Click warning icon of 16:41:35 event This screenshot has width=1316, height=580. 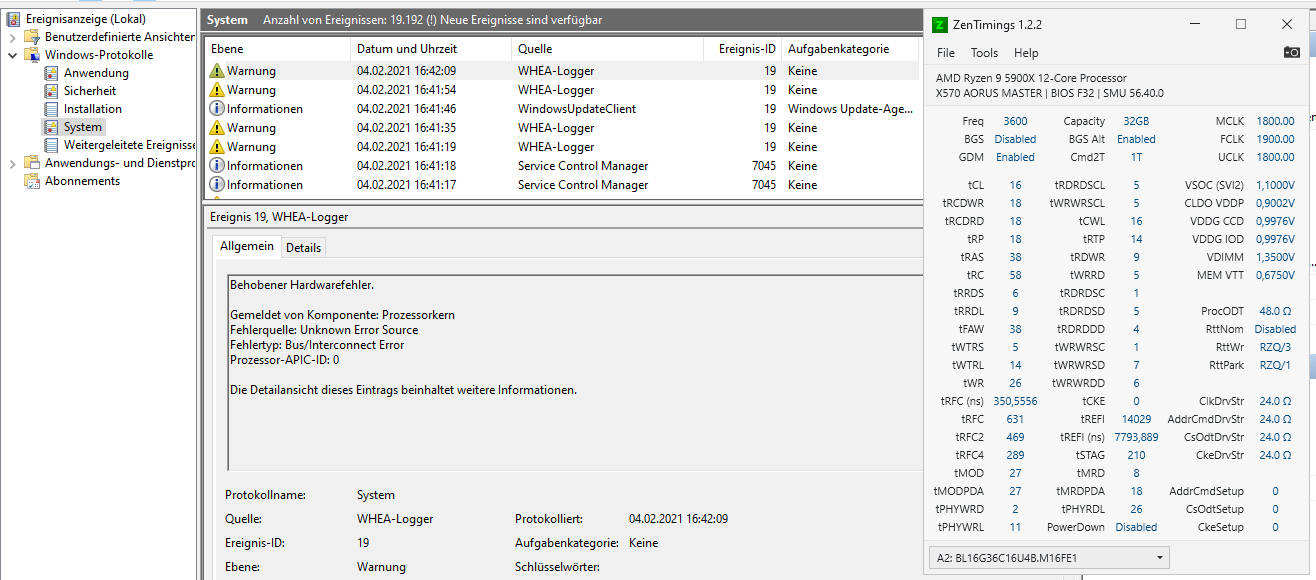(x=216, y=128)
